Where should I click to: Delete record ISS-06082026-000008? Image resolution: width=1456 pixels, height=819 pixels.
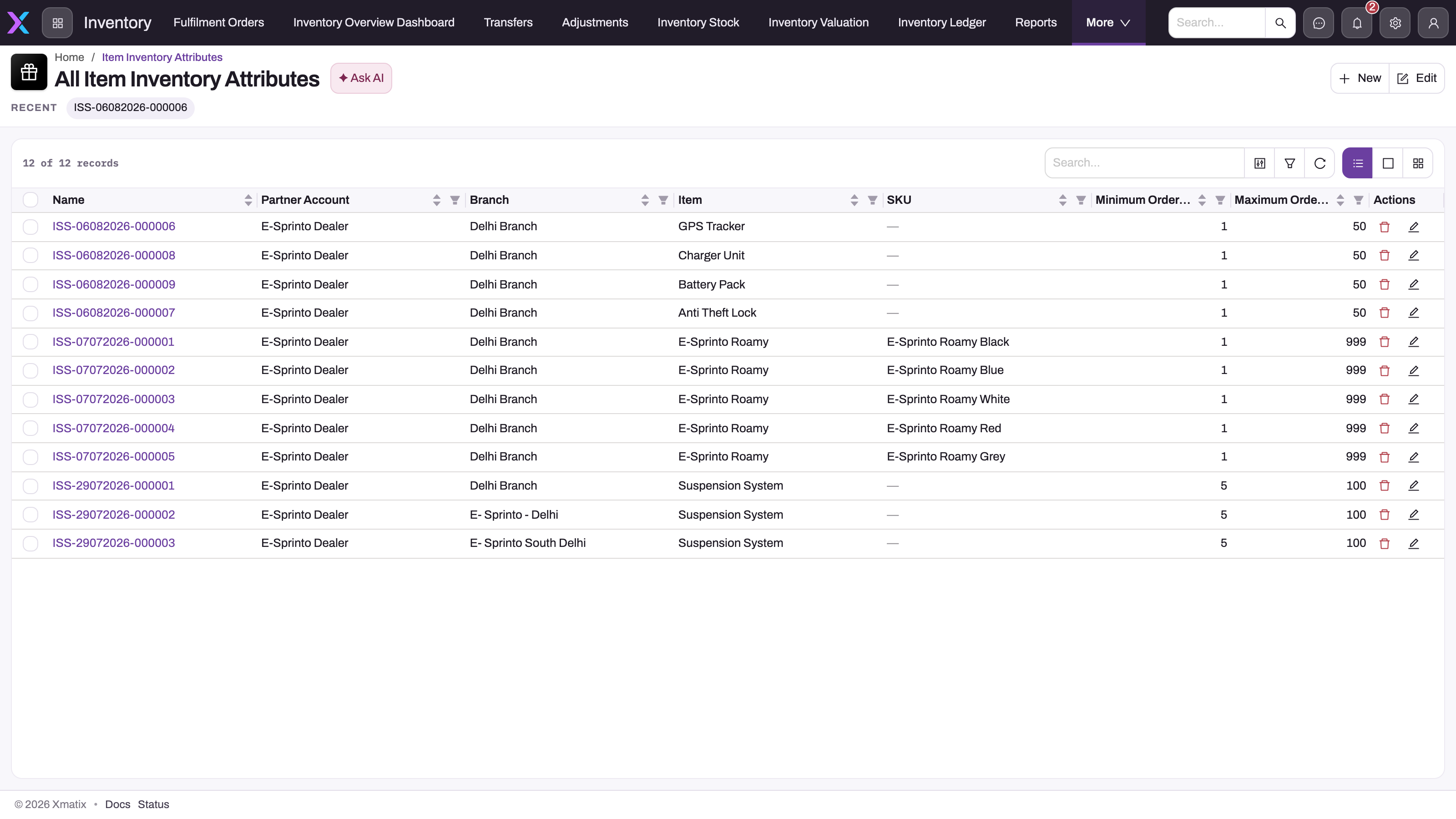[1384, 255]
